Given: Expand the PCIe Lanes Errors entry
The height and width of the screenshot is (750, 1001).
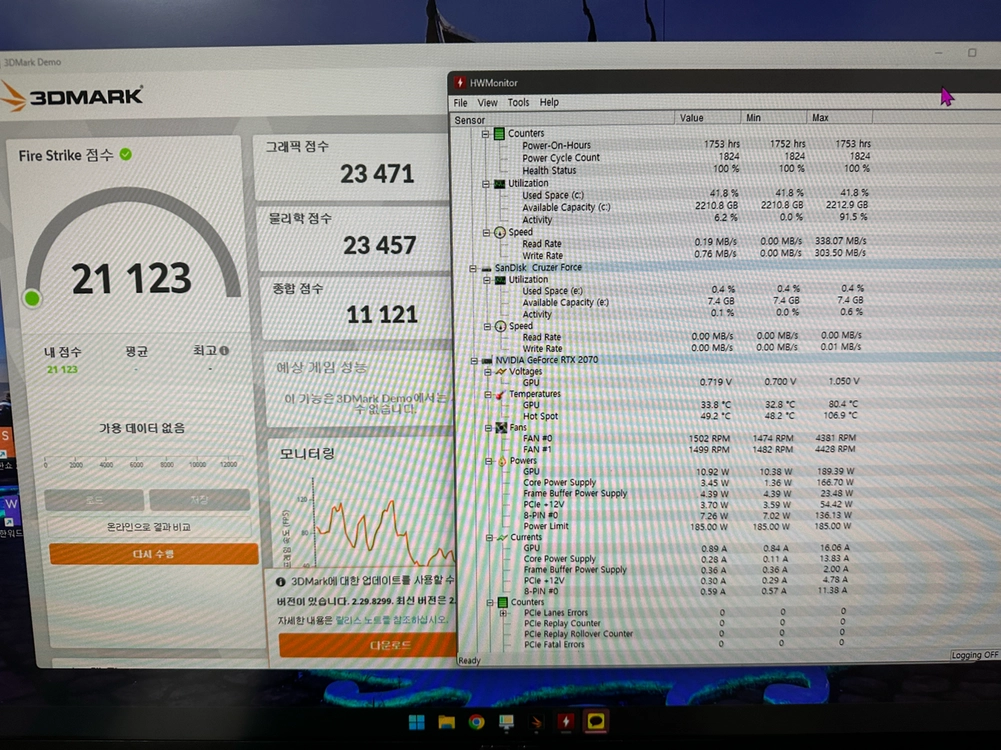Looking at the screenshot, I should point(503,613).
